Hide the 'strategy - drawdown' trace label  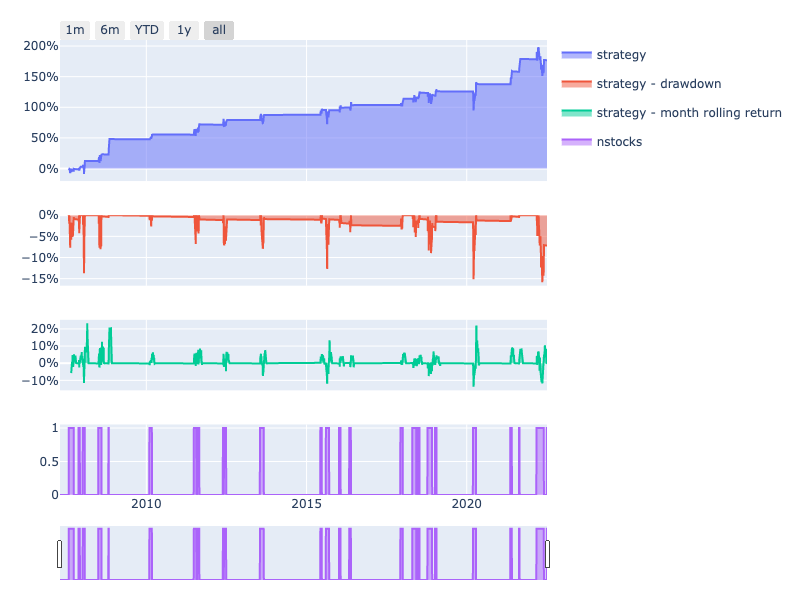click(658, 83)
